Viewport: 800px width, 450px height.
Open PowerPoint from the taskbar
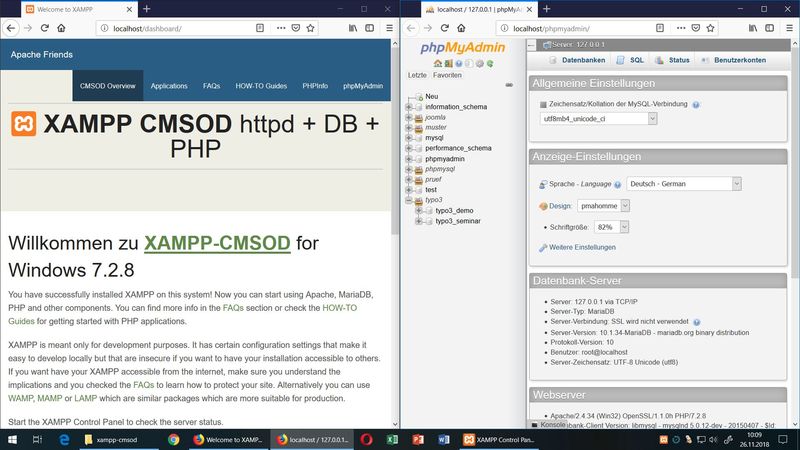418,439
